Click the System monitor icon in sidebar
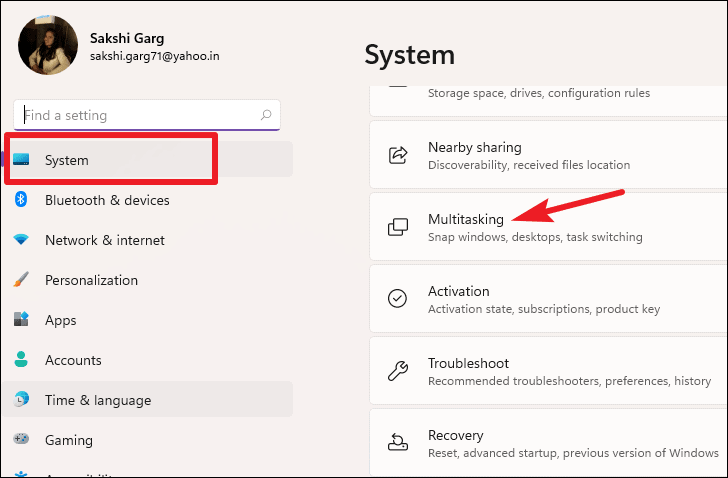The width and height of the screenshot is (728, 478). pyautogui.click(x=21, y=160)
